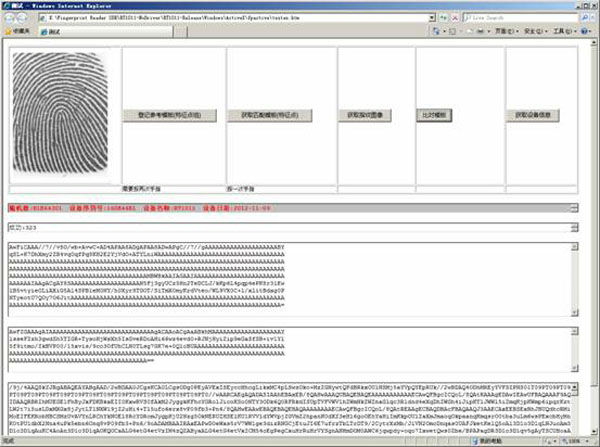Click first template area scrollbar down arrow
This screenshot has height=447, width=600.
point(575,313)
